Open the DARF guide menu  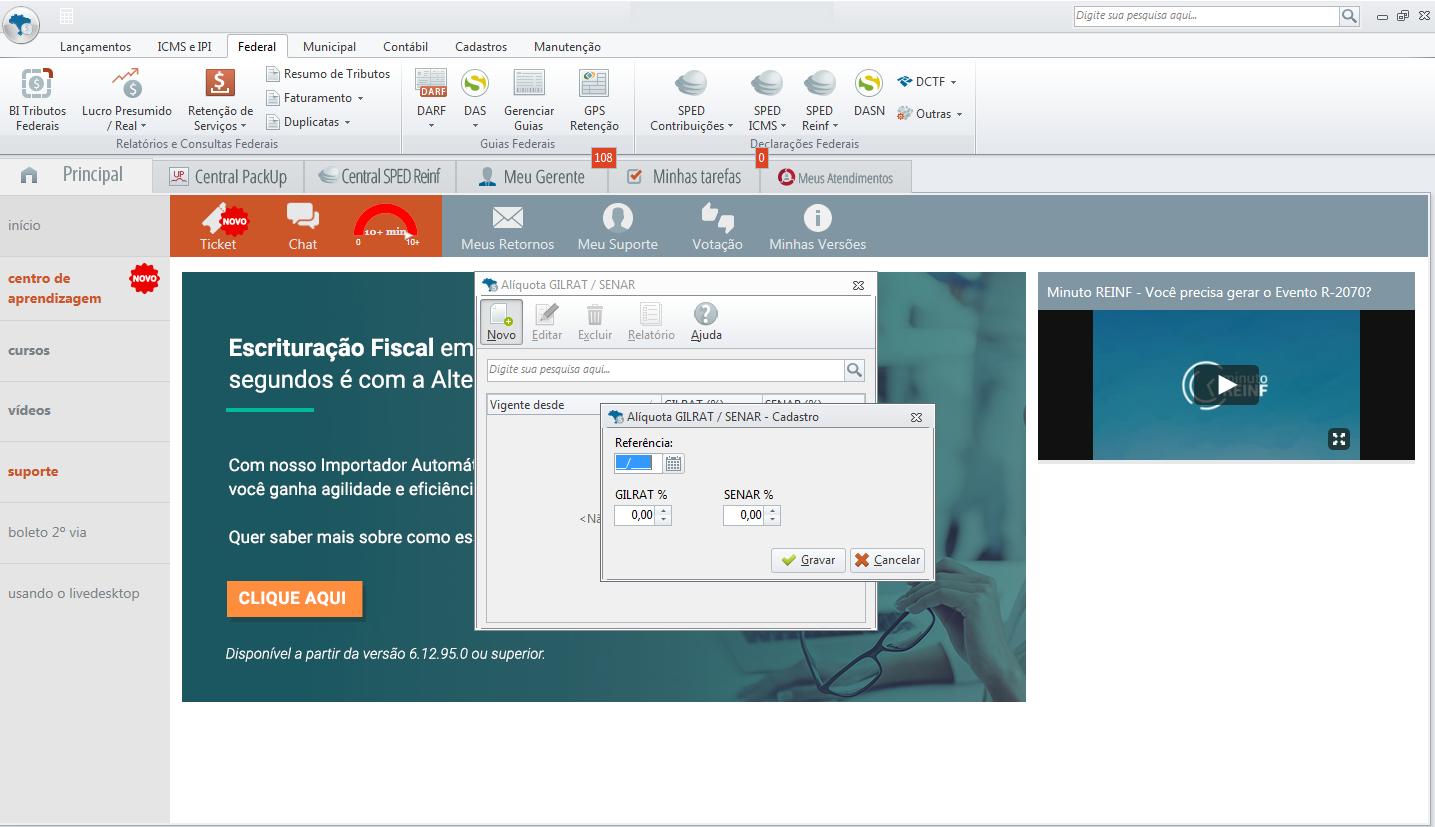tap(431, 100)
